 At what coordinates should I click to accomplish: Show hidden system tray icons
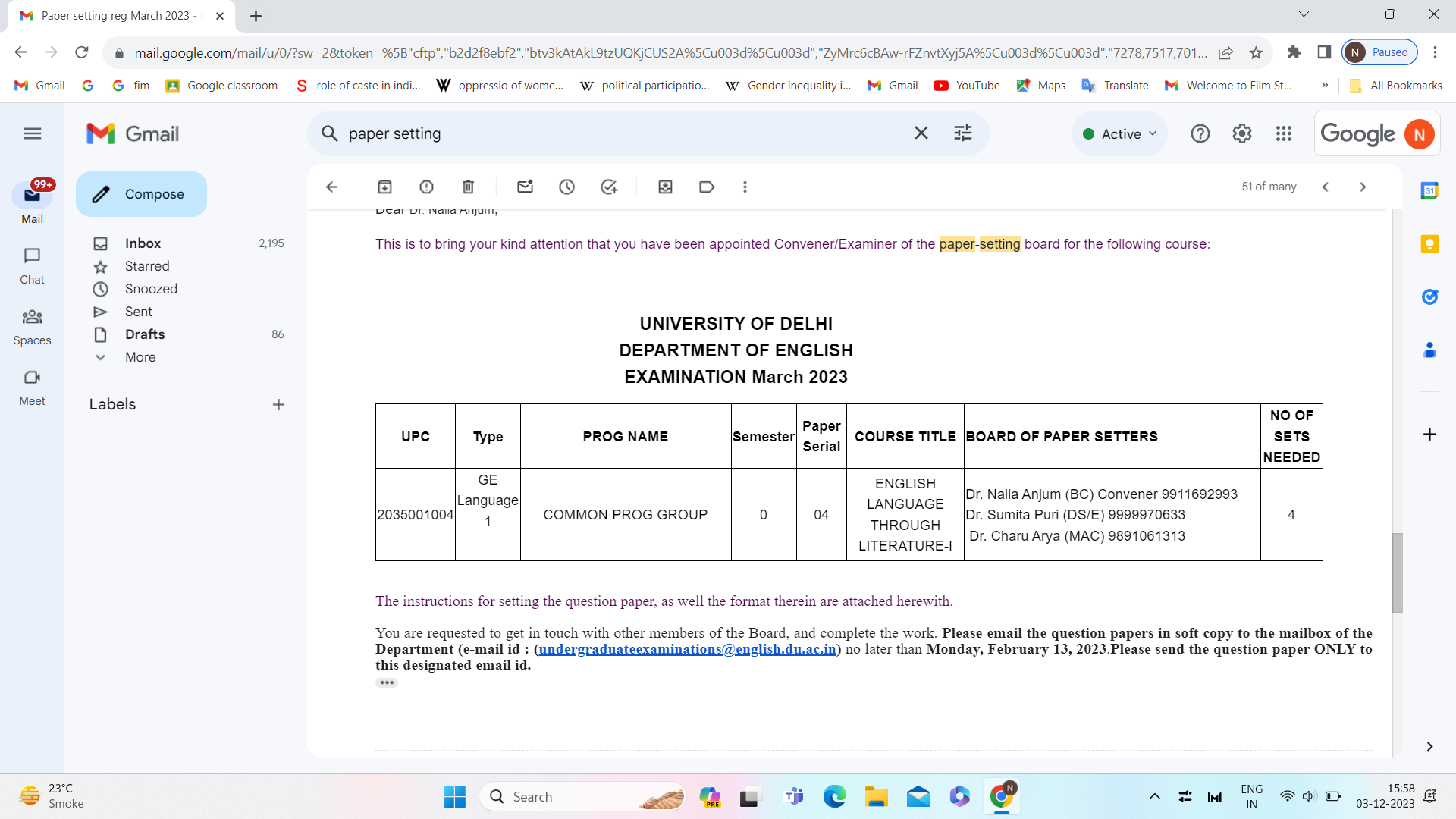1154,796
